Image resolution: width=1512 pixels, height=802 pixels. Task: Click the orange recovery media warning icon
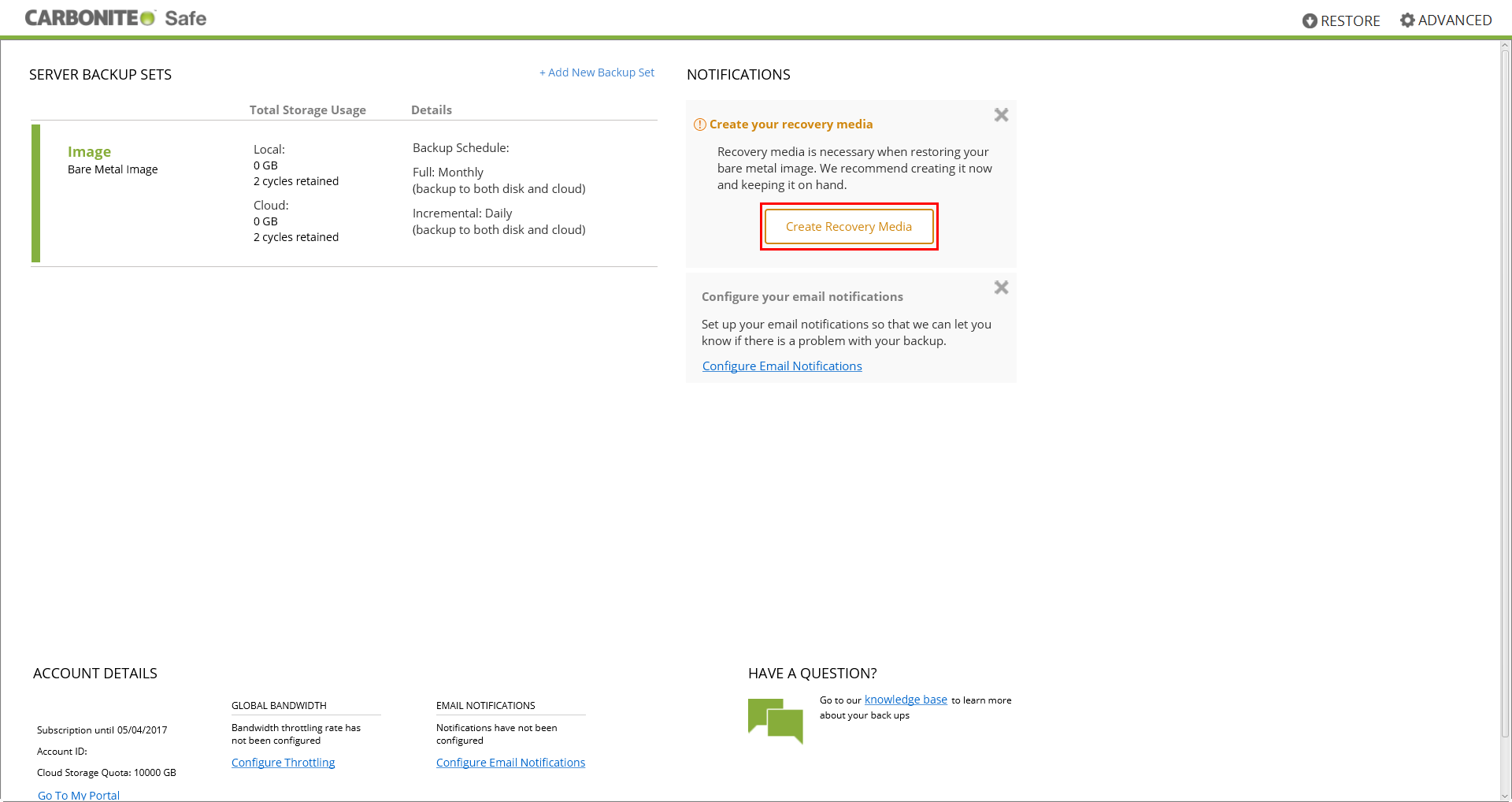[x=699, y=124]
